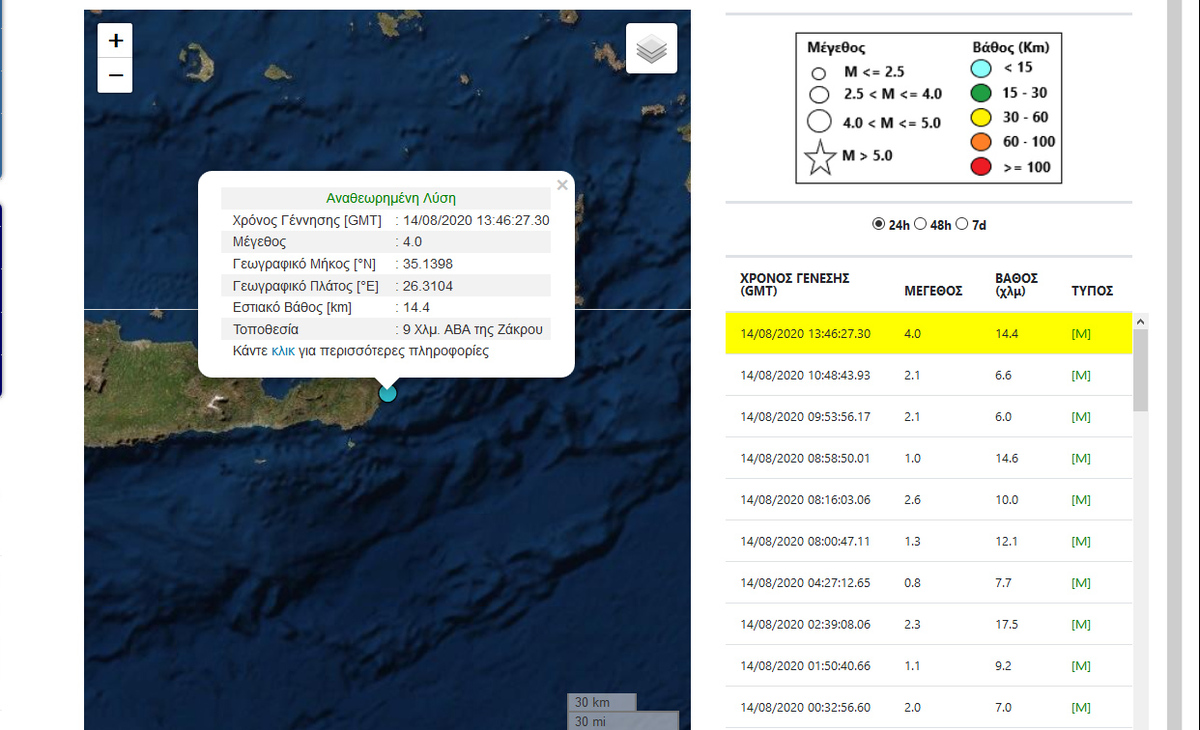Click the cyan depth < 15 legend swatch
This screenshot has width=1200, height=730.
[x=981, y=69]
